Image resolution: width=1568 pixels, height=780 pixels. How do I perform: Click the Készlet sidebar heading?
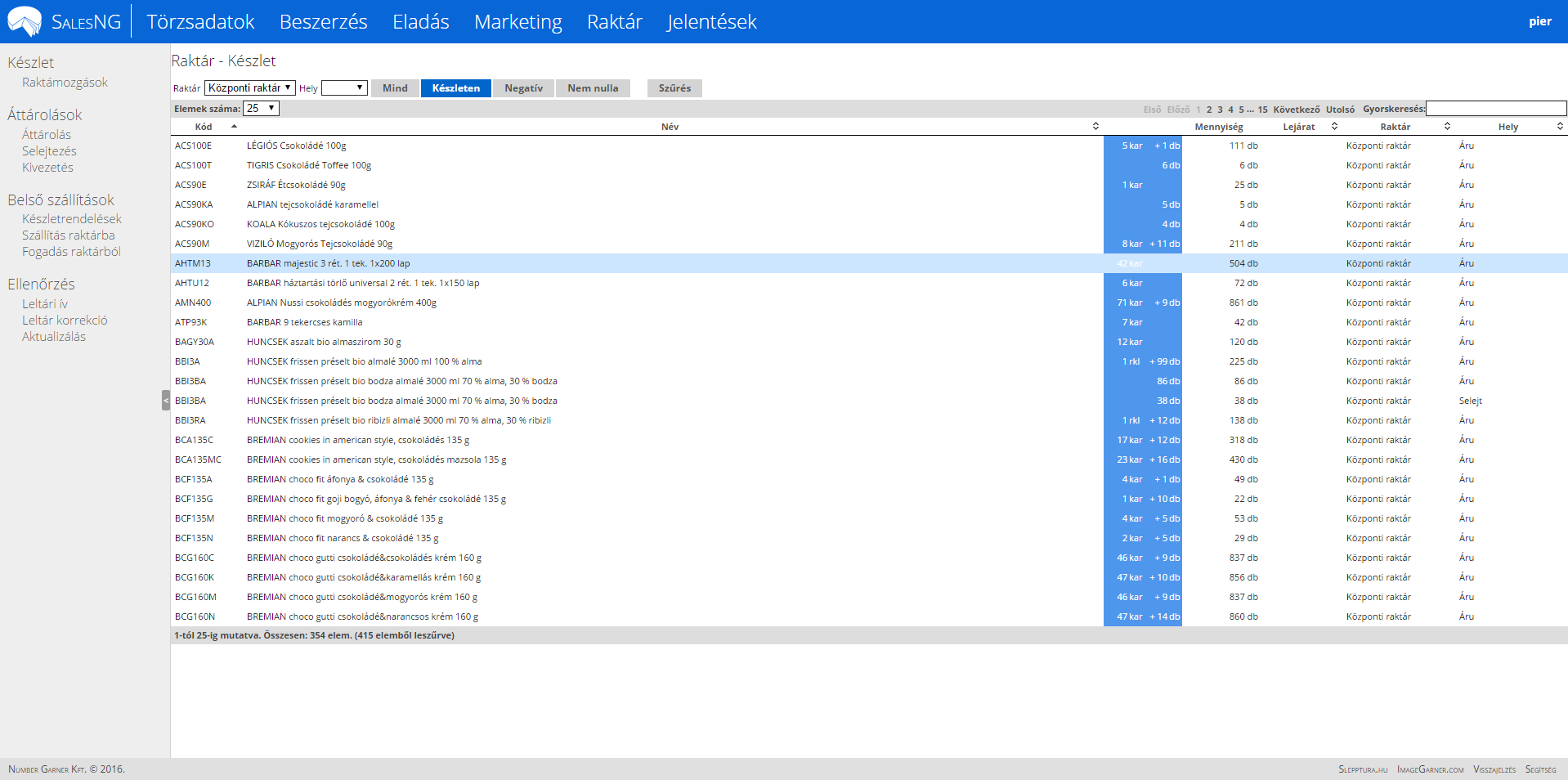click(31, 63)
